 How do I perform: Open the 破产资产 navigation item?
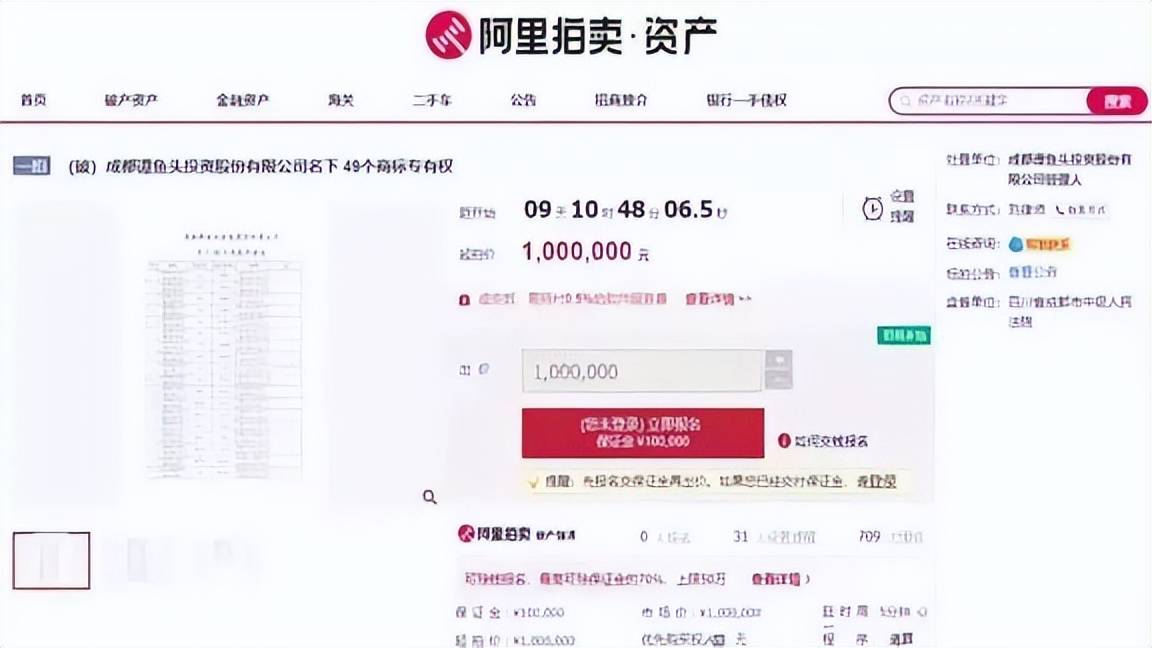pos(132,100)
